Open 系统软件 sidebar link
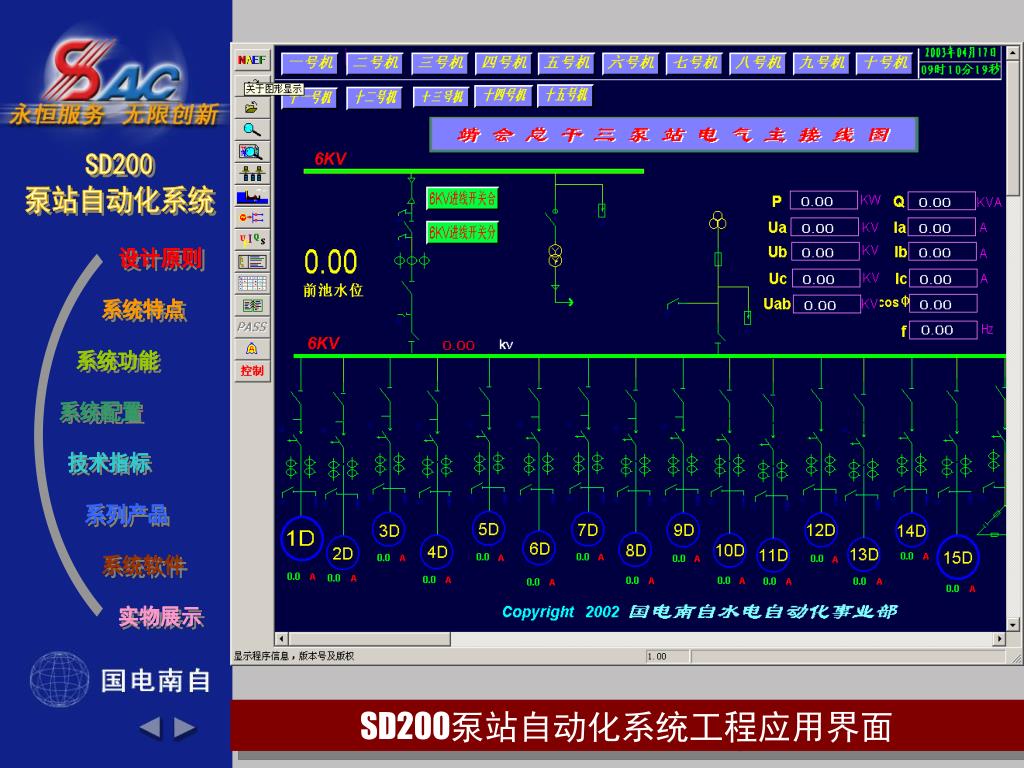Screen dimensions: 1024x768 point(144,566)
